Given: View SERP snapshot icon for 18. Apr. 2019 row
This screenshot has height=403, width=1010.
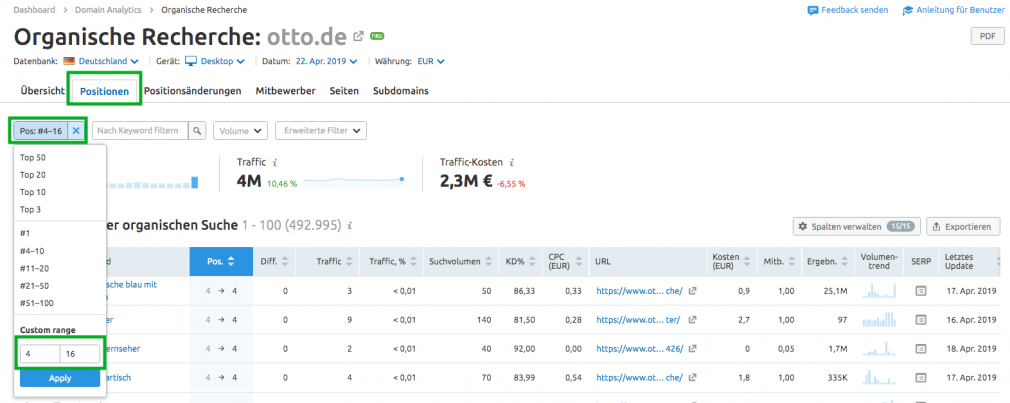Looking at the screenshot, I should [921, 348].
